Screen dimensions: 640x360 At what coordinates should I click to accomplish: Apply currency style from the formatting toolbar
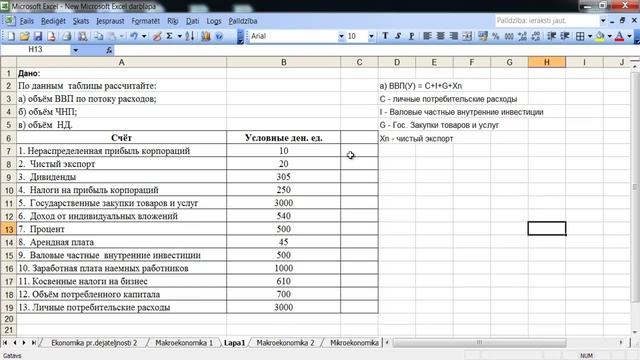pyautogui.click(x=483, y=36)
